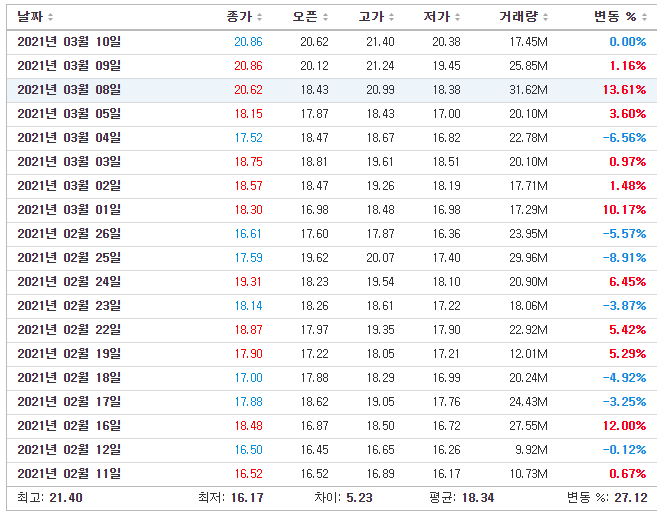Select the date 2021년 02월 18일
Screen dimensions: 657x519
(69, 378)
